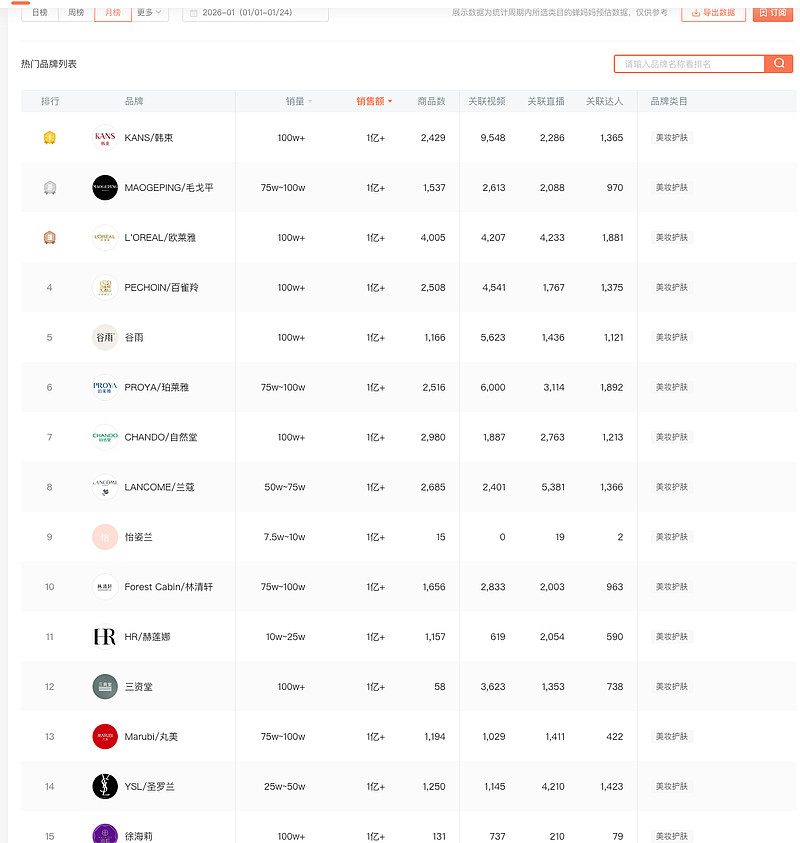Image resolution: width=800 pixels, height=843 pixels.
Task: Open the 徐海莉 brand logo
Action: [105, 834]
